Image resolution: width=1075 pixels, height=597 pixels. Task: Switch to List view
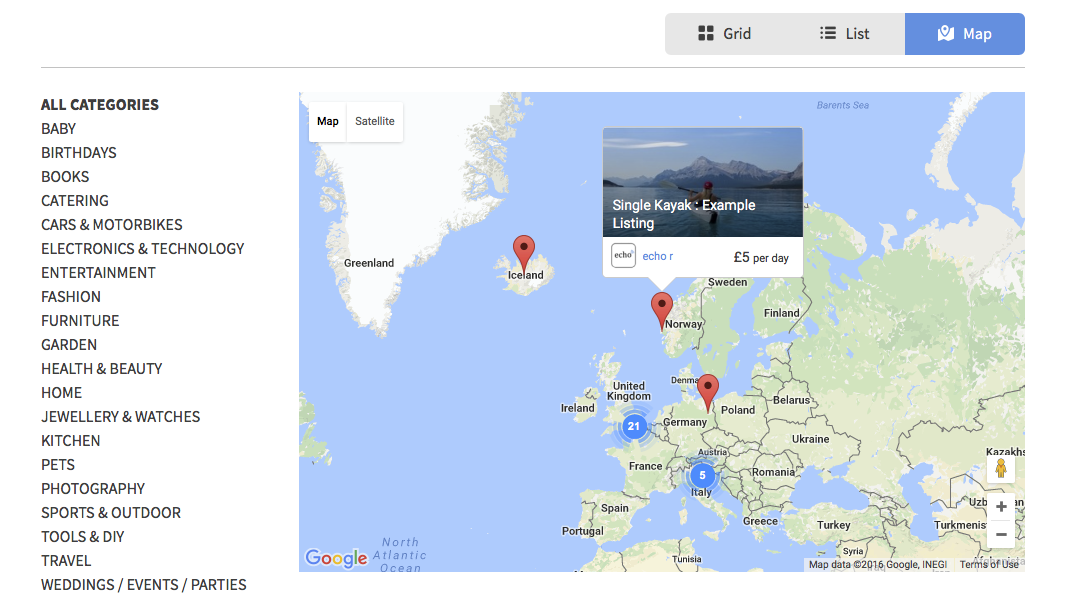click(845, 34)
